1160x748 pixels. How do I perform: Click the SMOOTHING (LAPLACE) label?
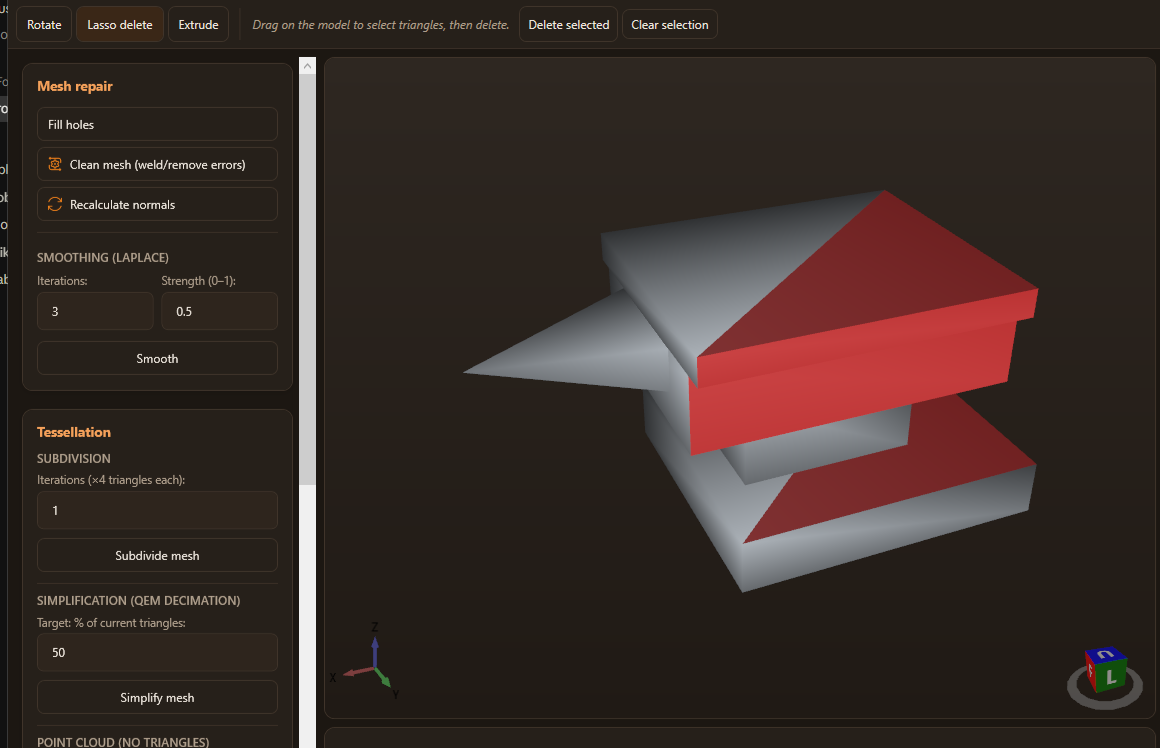tap(103, 257)
